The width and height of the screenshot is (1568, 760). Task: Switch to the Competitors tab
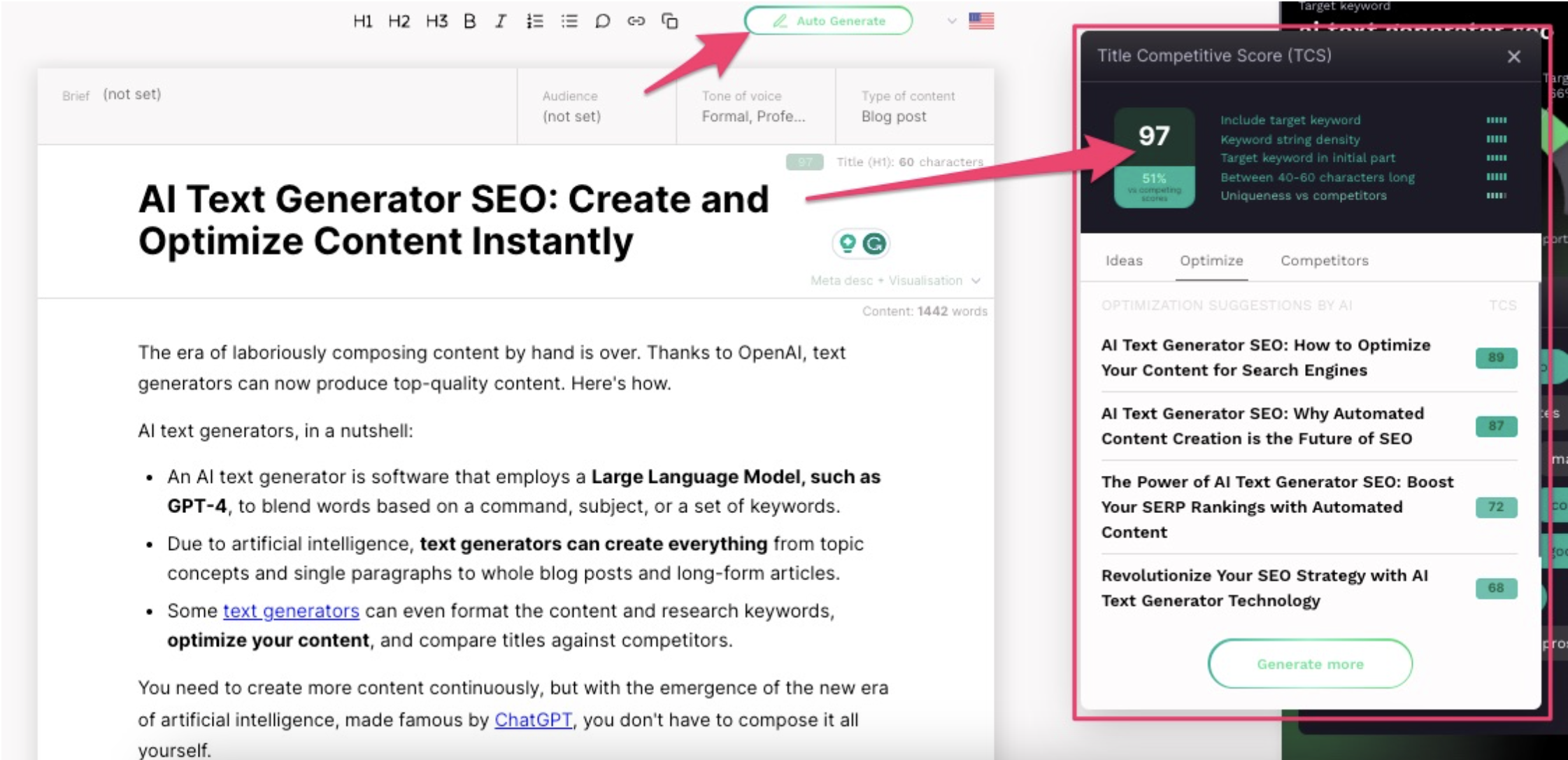coord(1324,260)
